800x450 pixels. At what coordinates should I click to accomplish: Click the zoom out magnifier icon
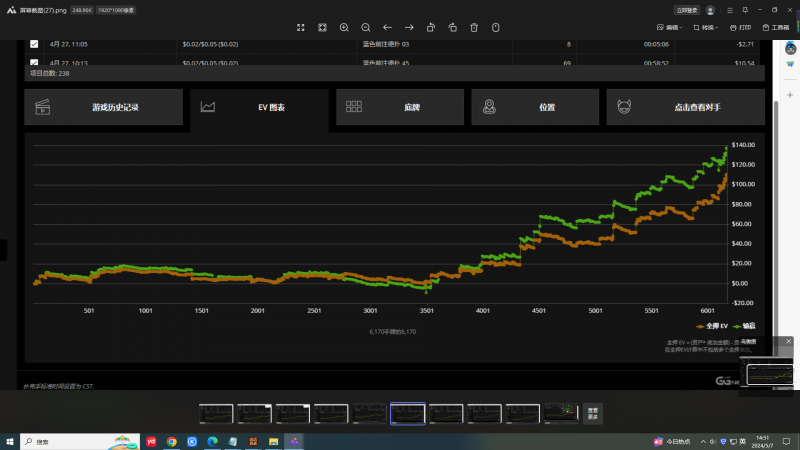(365, 27)
